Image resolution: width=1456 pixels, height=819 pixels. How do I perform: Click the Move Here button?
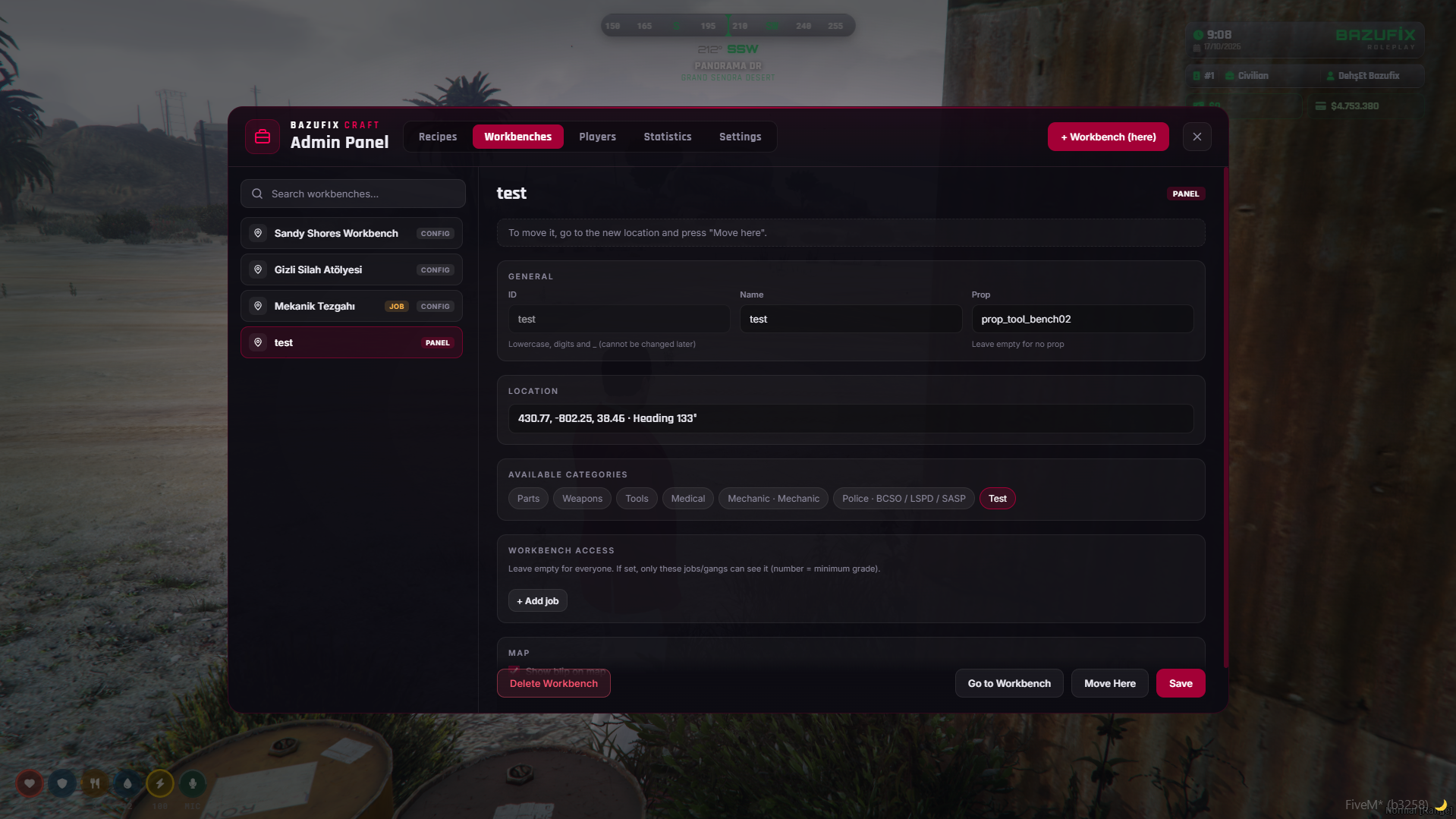coord(1110,683)
